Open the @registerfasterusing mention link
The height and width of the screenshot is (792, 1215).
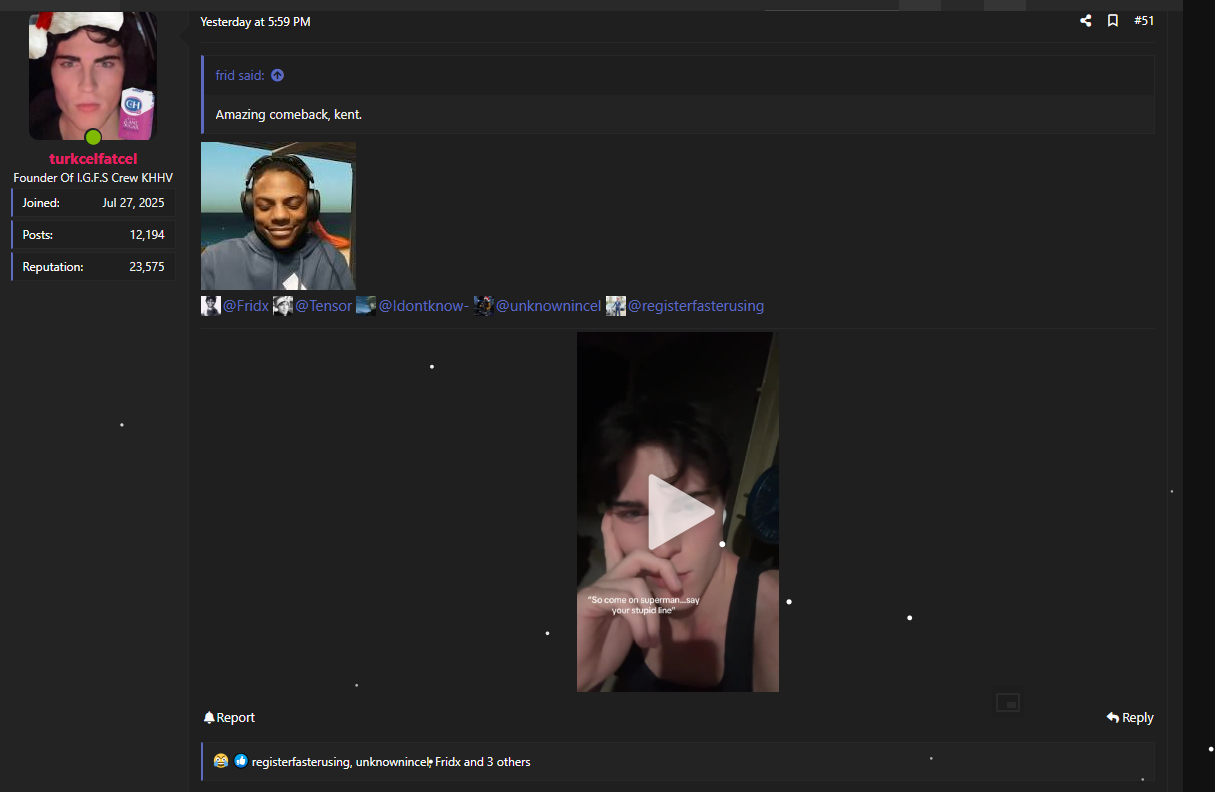[695, 306]
